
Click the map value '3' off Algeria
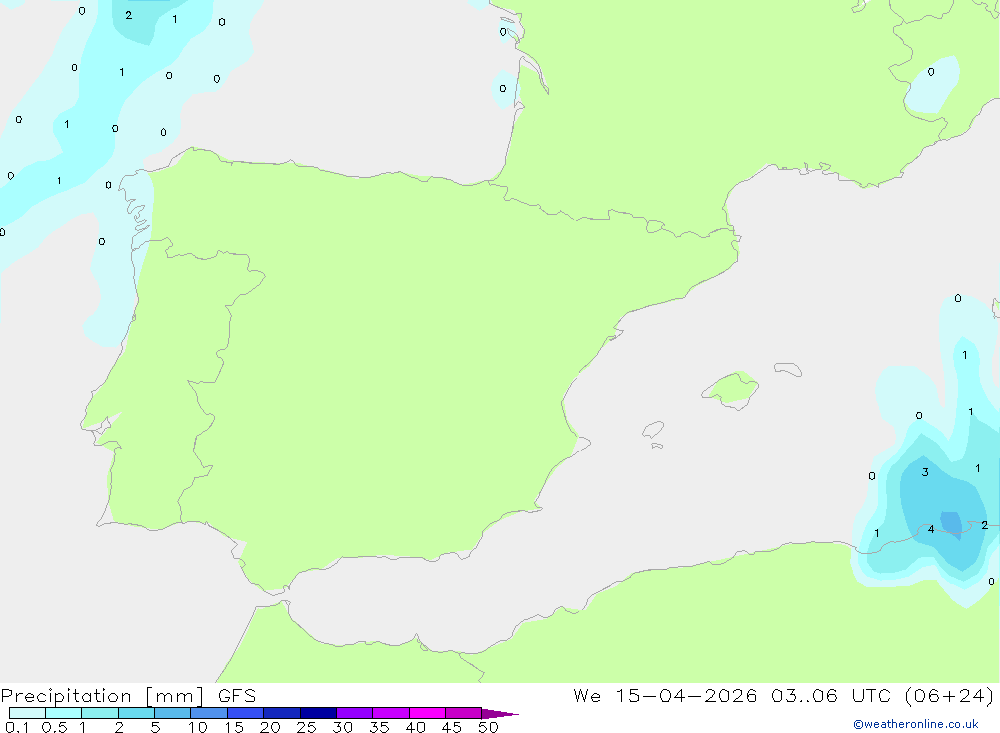click(x=925, y=472)
